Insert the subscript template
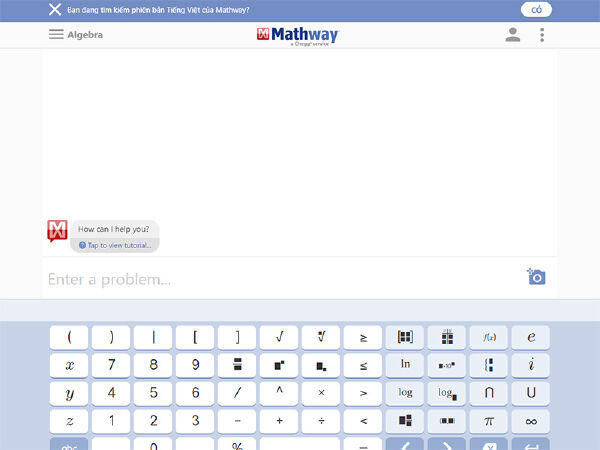The image size is (600, 450). (321, 365)
